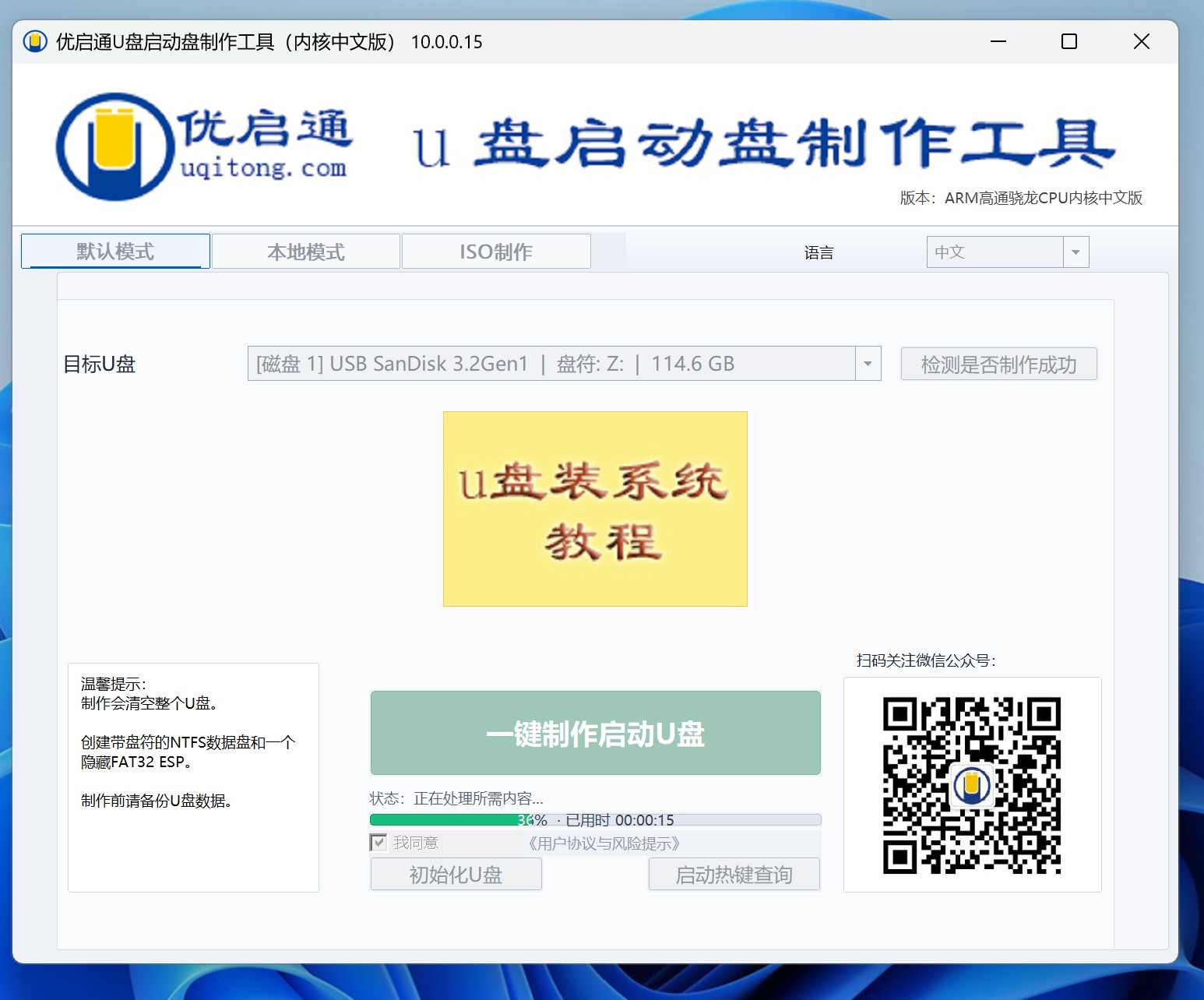Open the U盘装系统教程 tutorial image
This screenshot has height=1000, width=1204.
tap(595, 509)
